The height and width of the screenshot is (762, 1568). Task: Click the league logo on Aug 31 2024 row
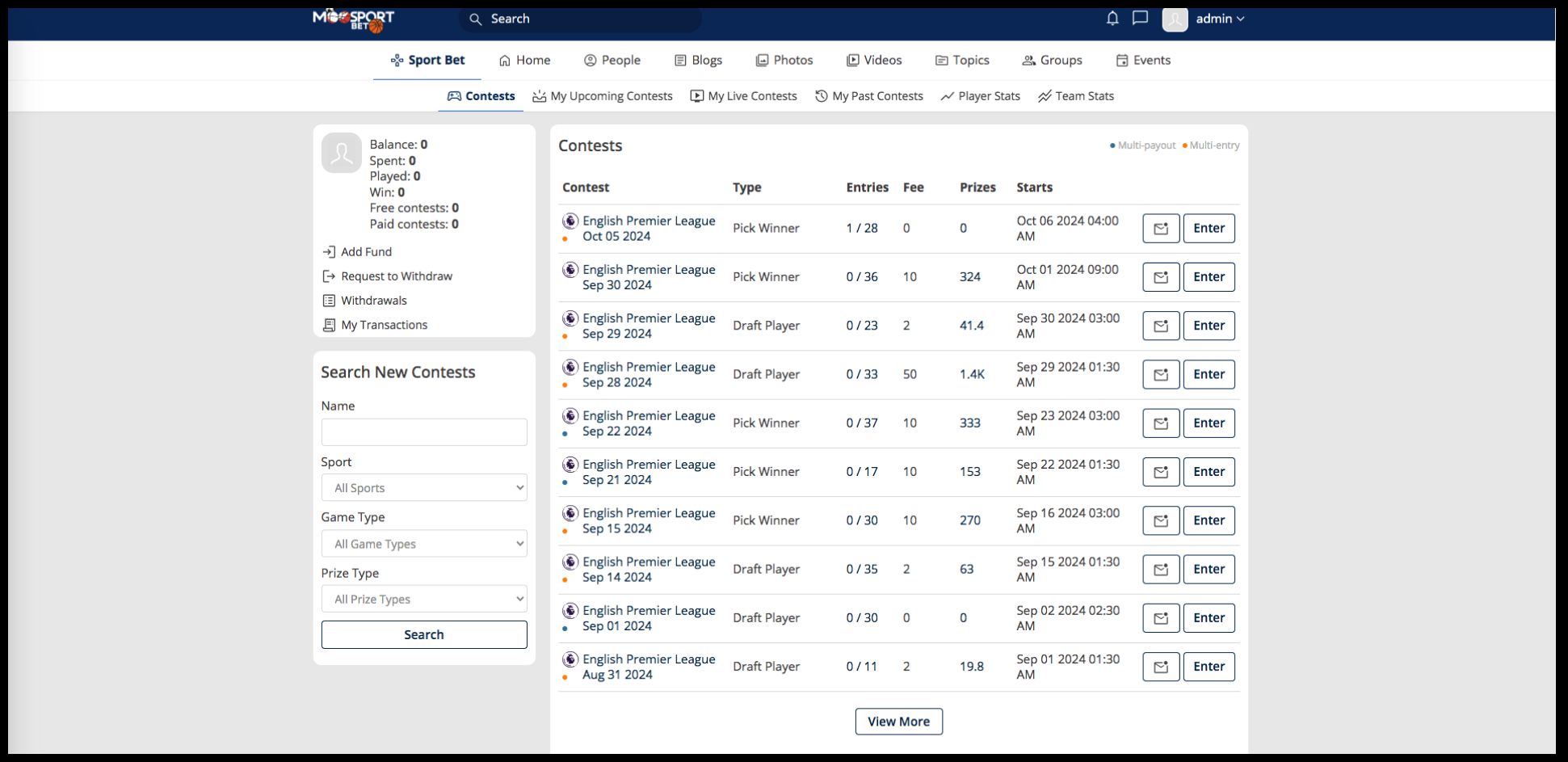(x=570, y=659)
